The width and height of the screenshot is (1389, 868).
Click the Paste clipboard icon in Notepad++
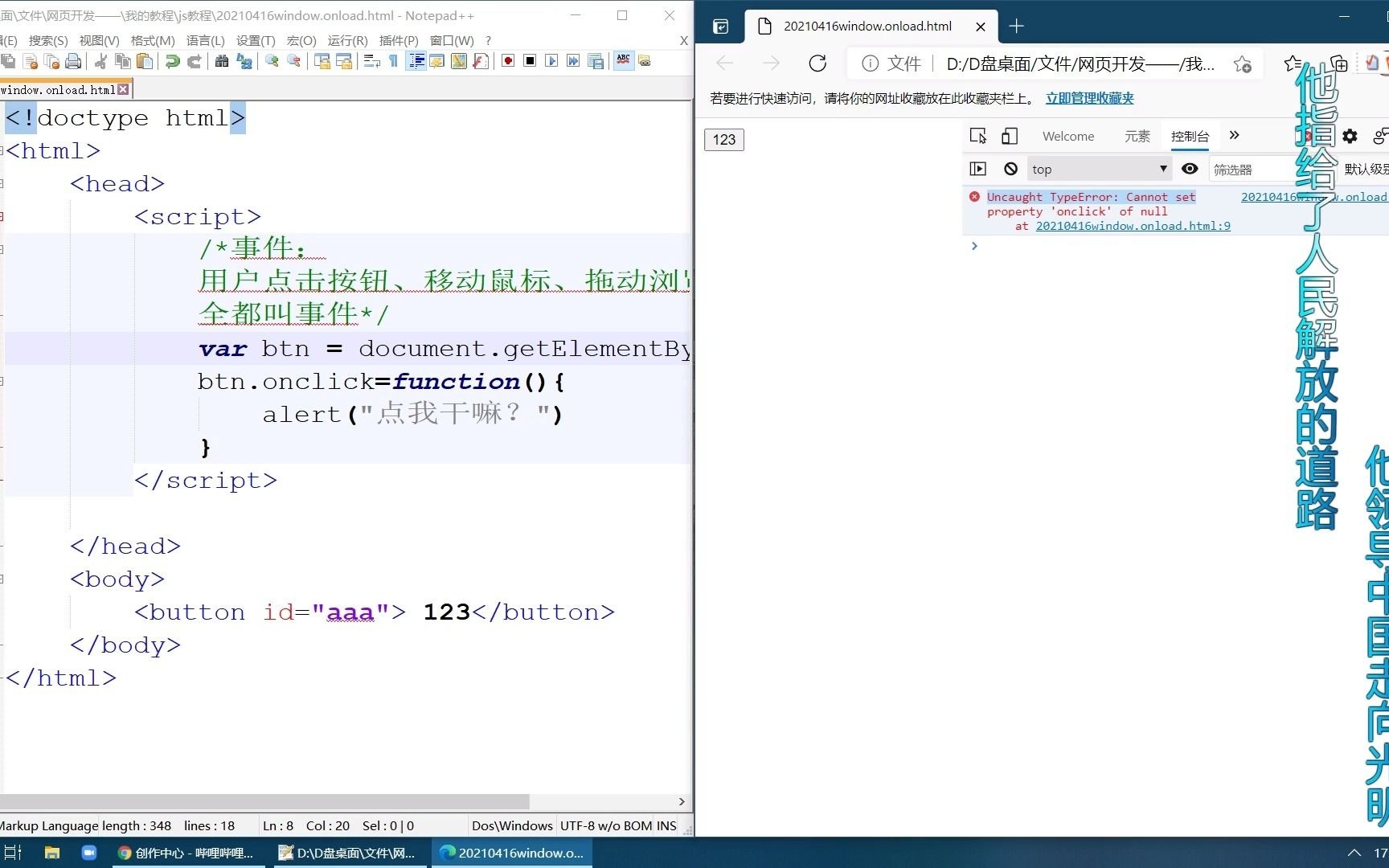click(x=145, y=61)
